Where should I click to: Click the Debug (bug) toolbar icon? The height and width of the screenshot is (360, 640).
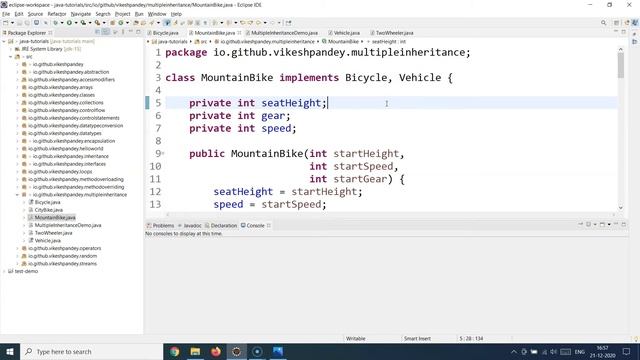(55, 23)
